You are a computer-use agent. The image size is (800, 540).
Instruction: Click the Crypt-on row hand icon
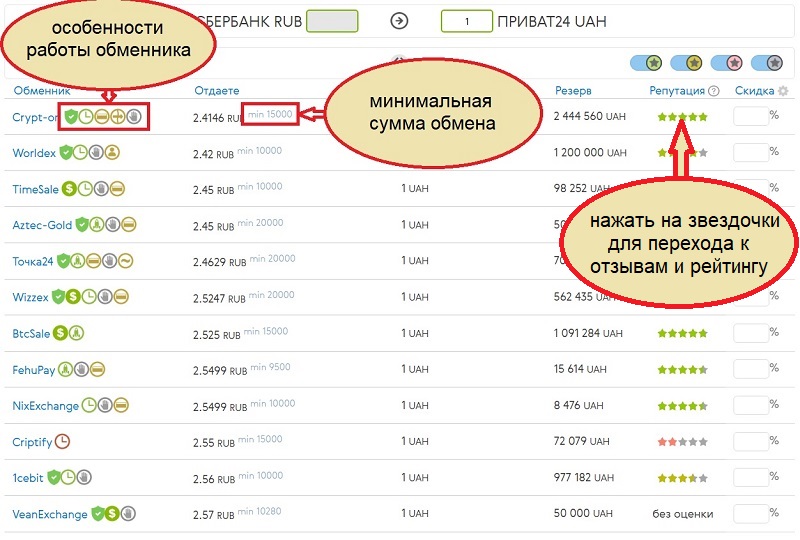point(134,117)
